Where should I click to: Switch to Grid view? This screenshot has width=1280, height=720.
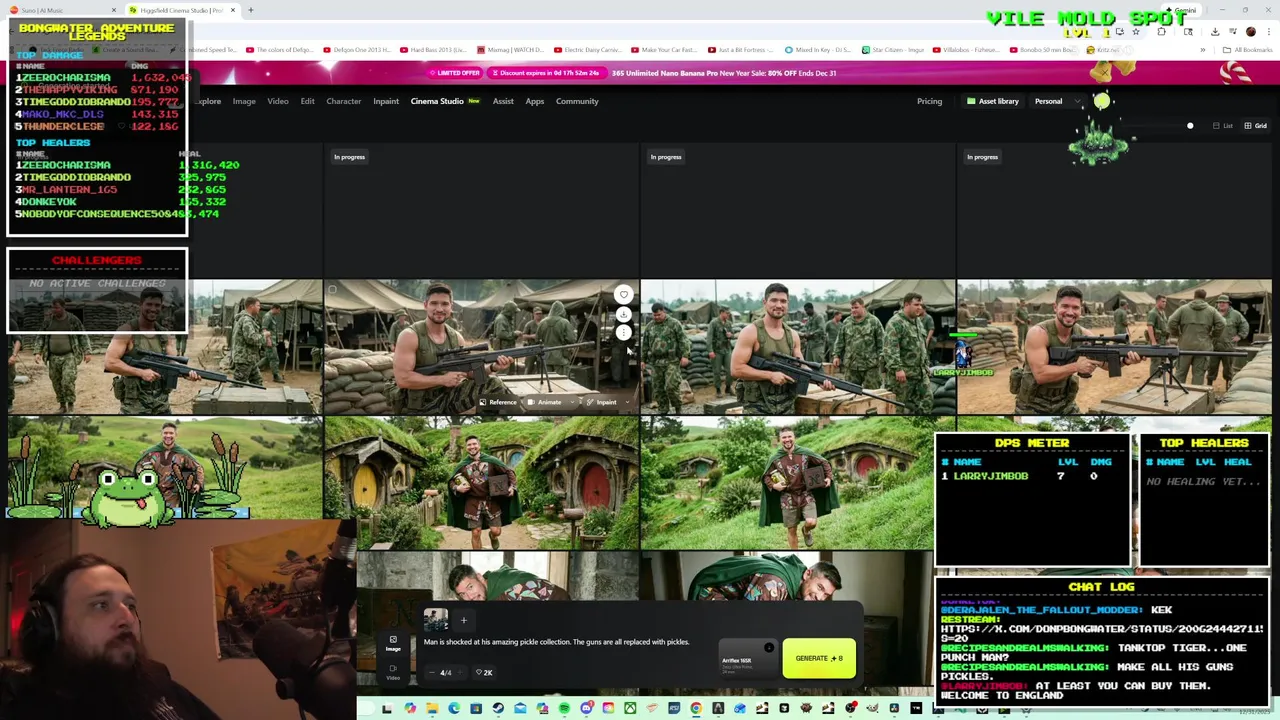point(1255,126)
